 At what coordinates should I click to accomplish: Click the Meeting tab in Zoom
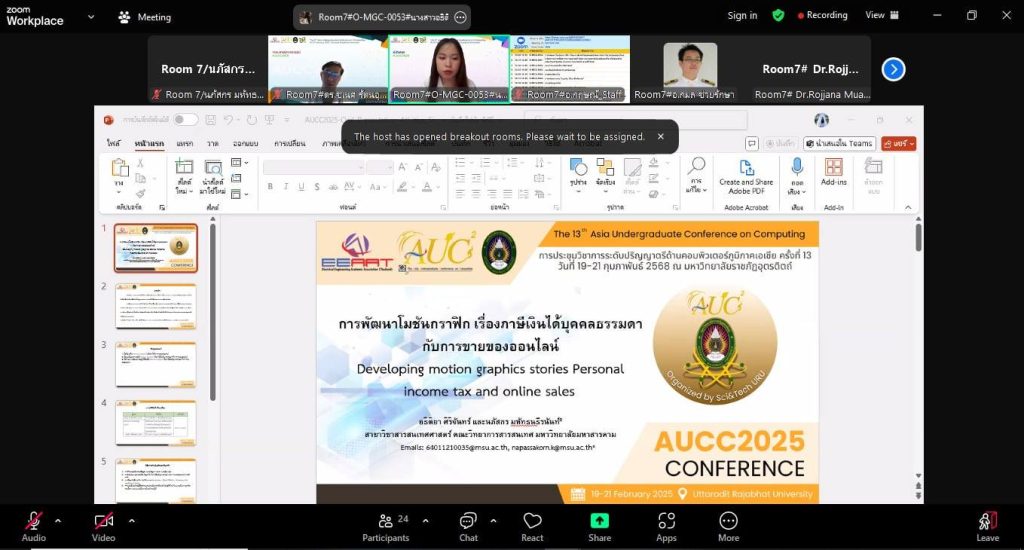[x=144, y=17]
